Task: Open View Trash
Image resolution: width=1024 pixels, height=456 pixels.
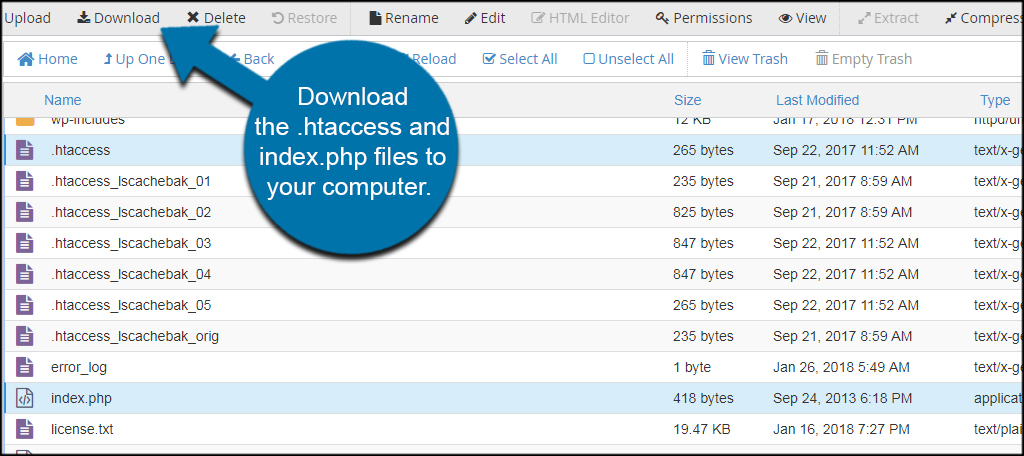Action: pos(744,59)
